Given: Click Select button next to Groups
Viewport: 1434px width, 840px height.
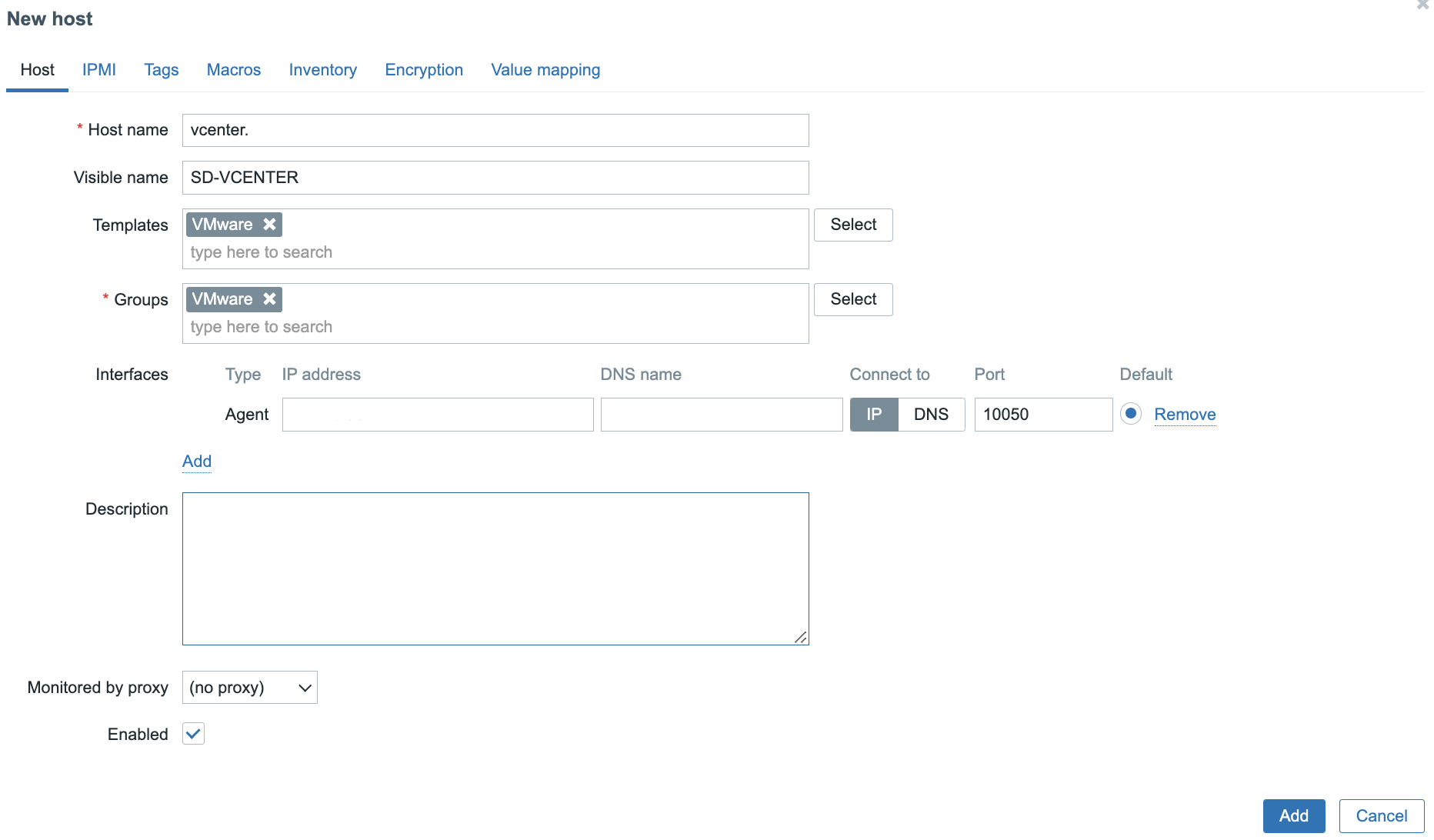Looking at the screenshot, I should pyautogui.click(x=853, y=299).
